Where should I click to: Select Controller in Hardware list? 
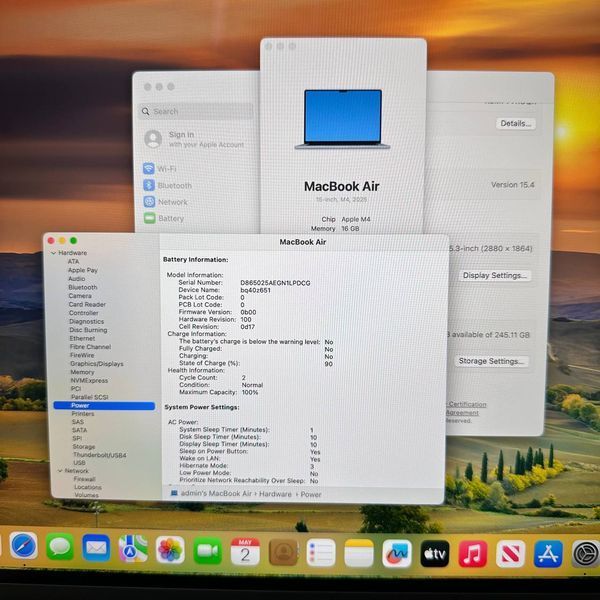click(83, 313)
